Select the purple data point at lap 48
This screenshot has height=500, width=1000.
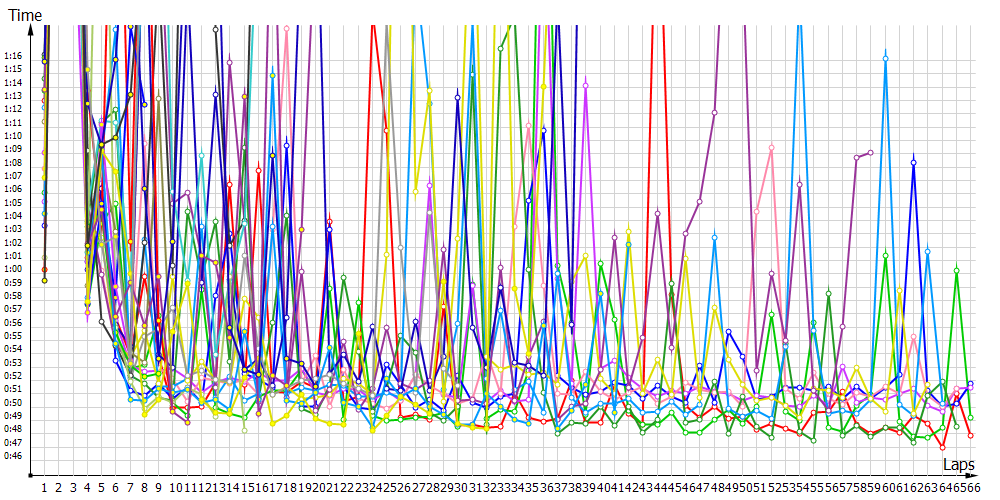pyautogui.click(x=714, y=112)
